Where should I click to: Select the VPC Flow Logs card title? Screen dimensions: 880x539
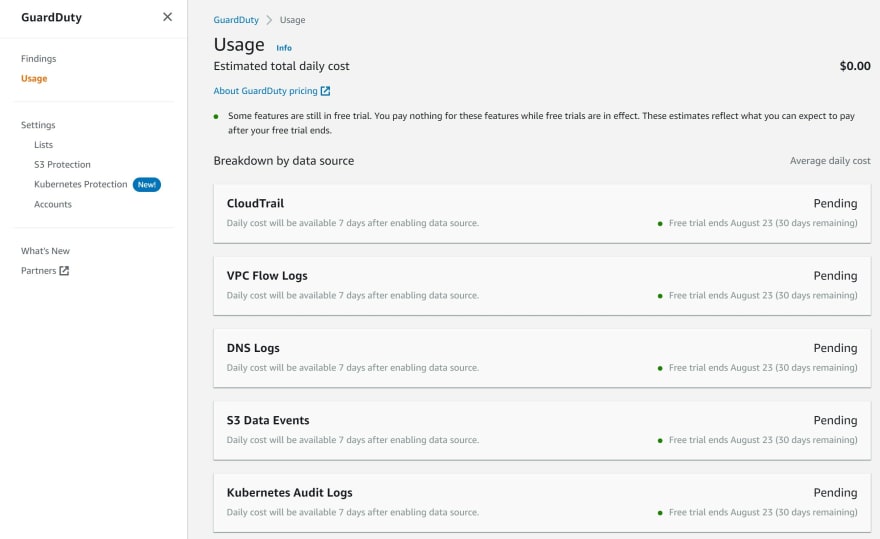(267, 276)
